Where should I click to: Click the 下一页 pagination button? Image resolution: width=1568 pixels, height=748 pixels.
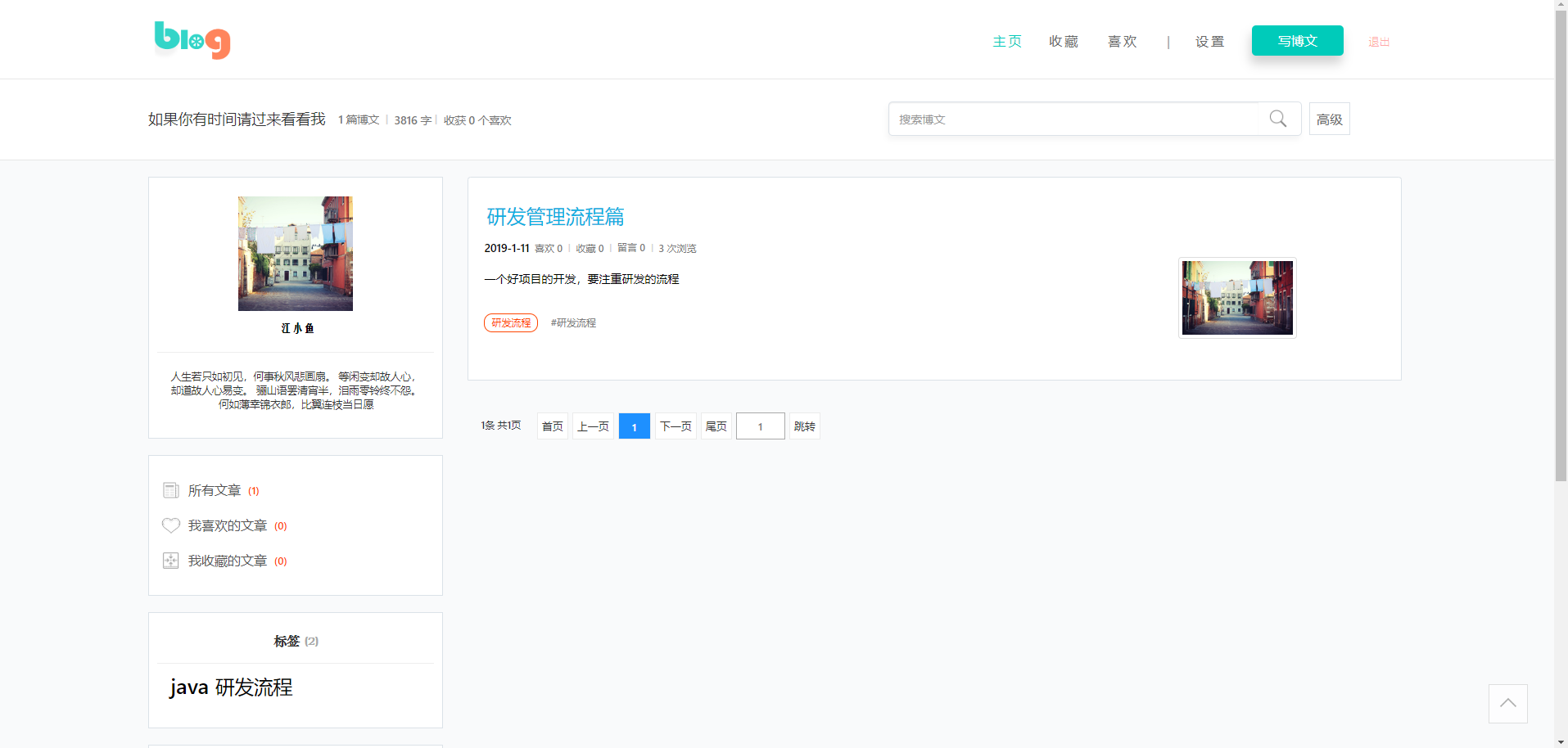[676, 426]
